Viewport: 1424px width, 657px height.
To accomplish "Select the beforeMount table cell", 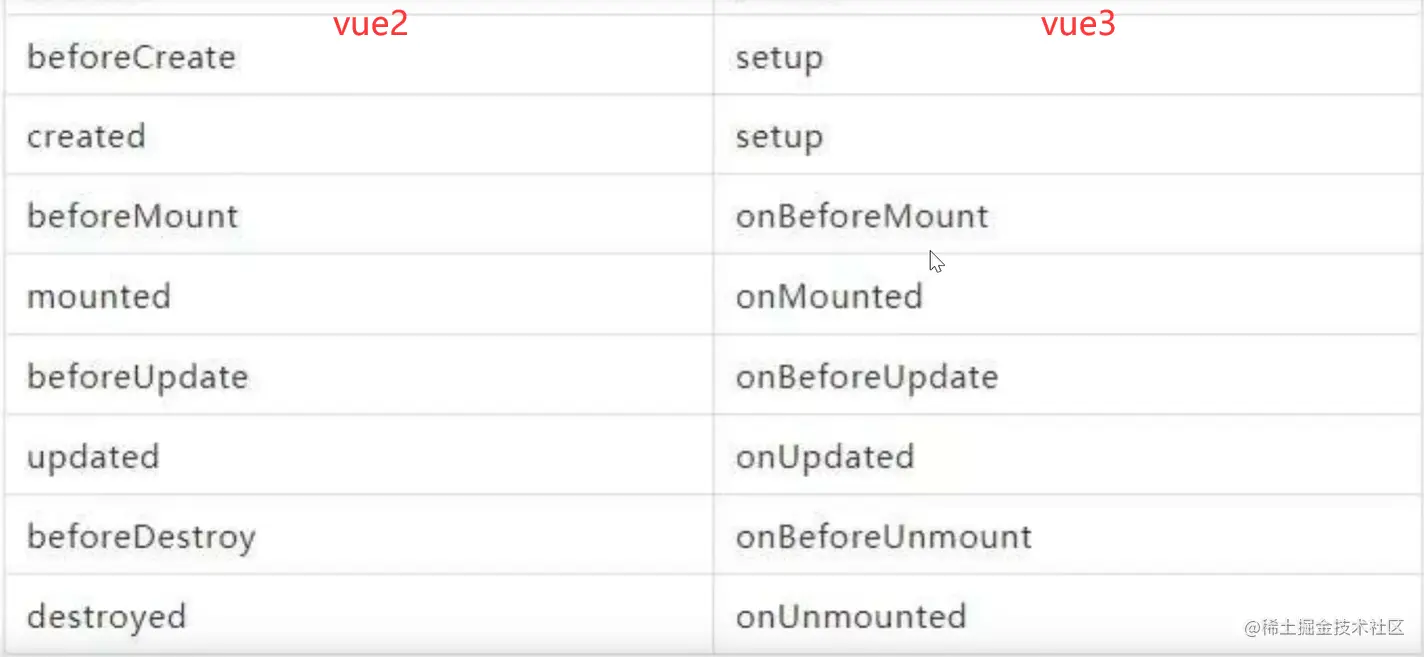I will (x=132, y=216).
